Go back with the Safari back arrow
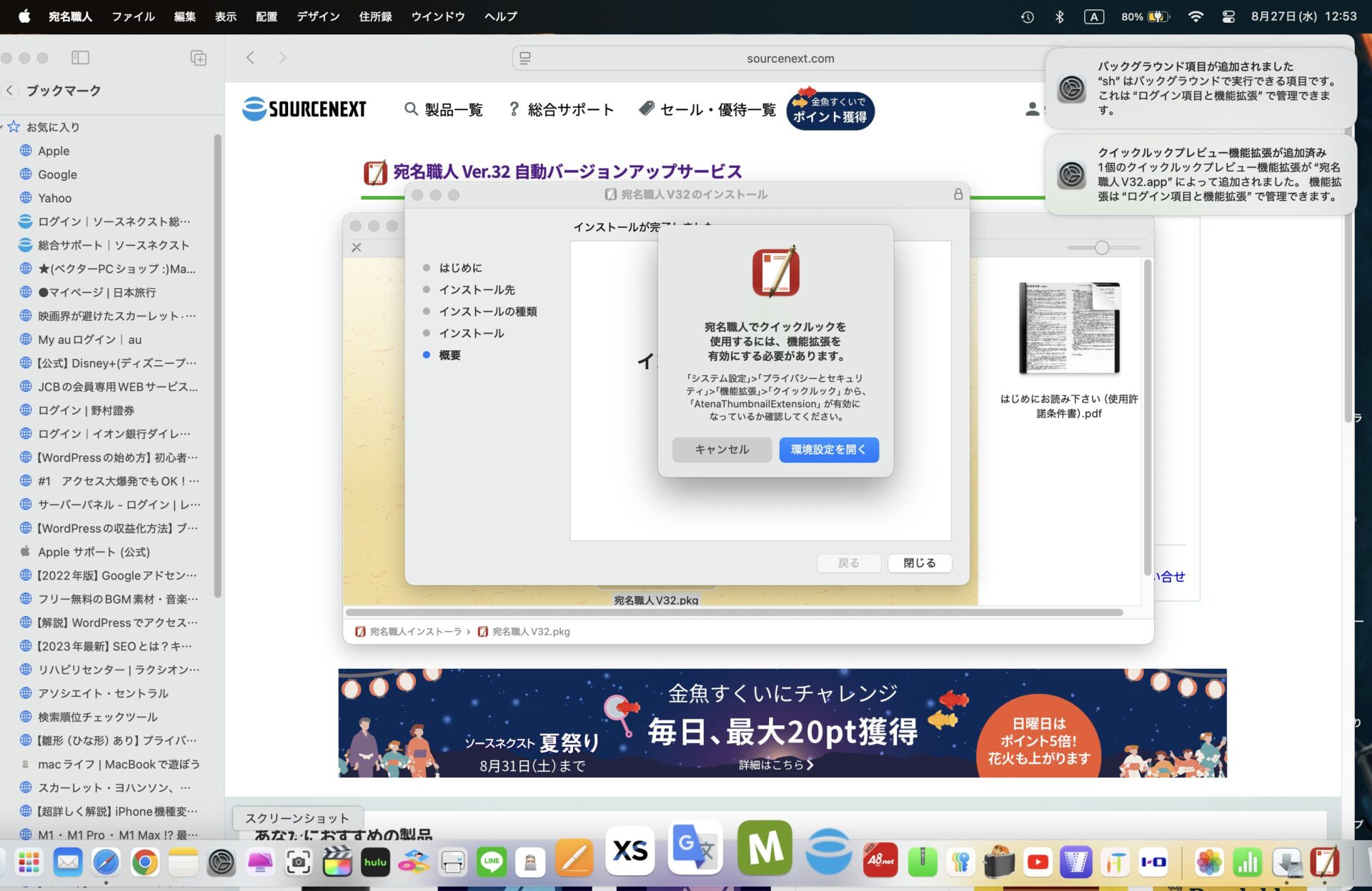 pos(250,58)
